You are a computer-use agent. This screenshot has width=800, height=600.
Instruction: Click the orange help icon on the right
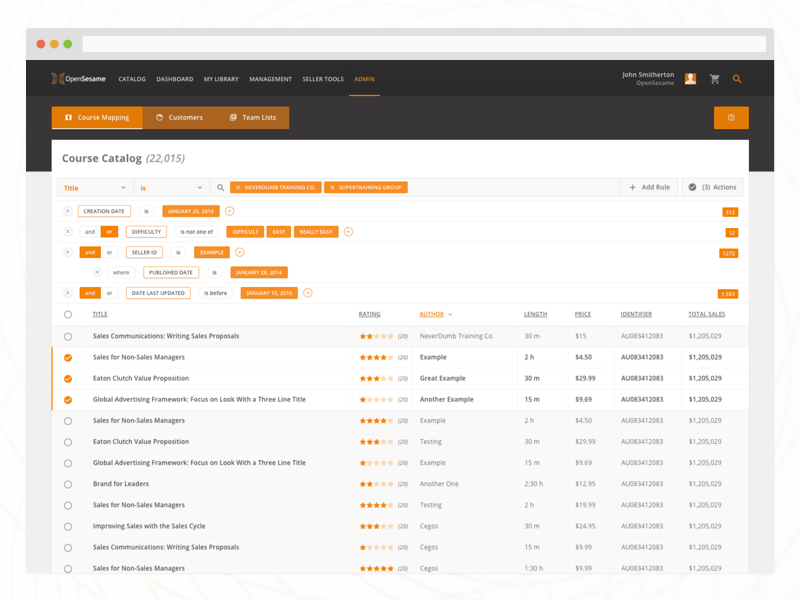[731, 117]
